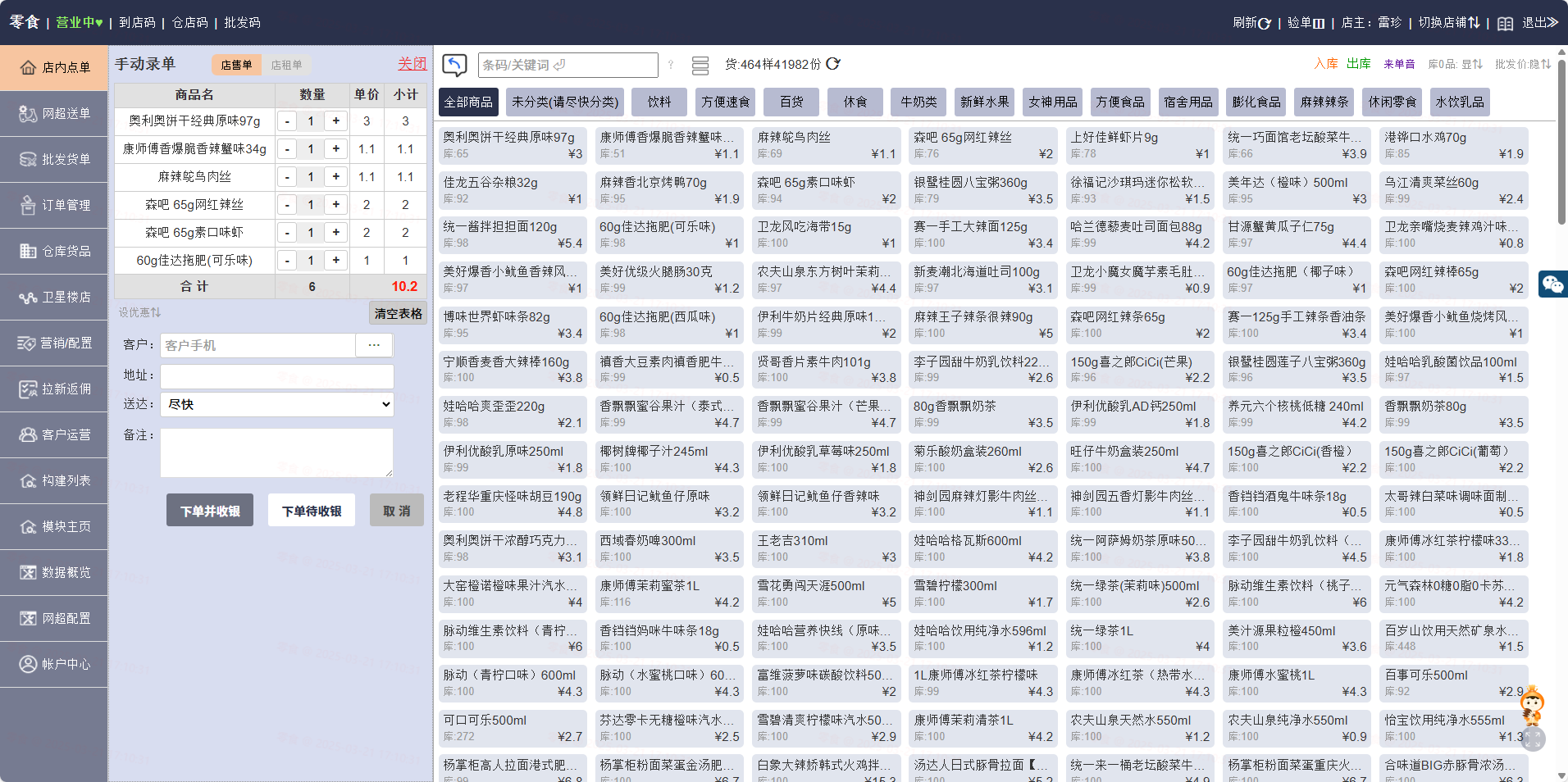This screenshot has width=1568, height=782.
Task: Click the back arrow icon beside search box
Action: point(454,65)
